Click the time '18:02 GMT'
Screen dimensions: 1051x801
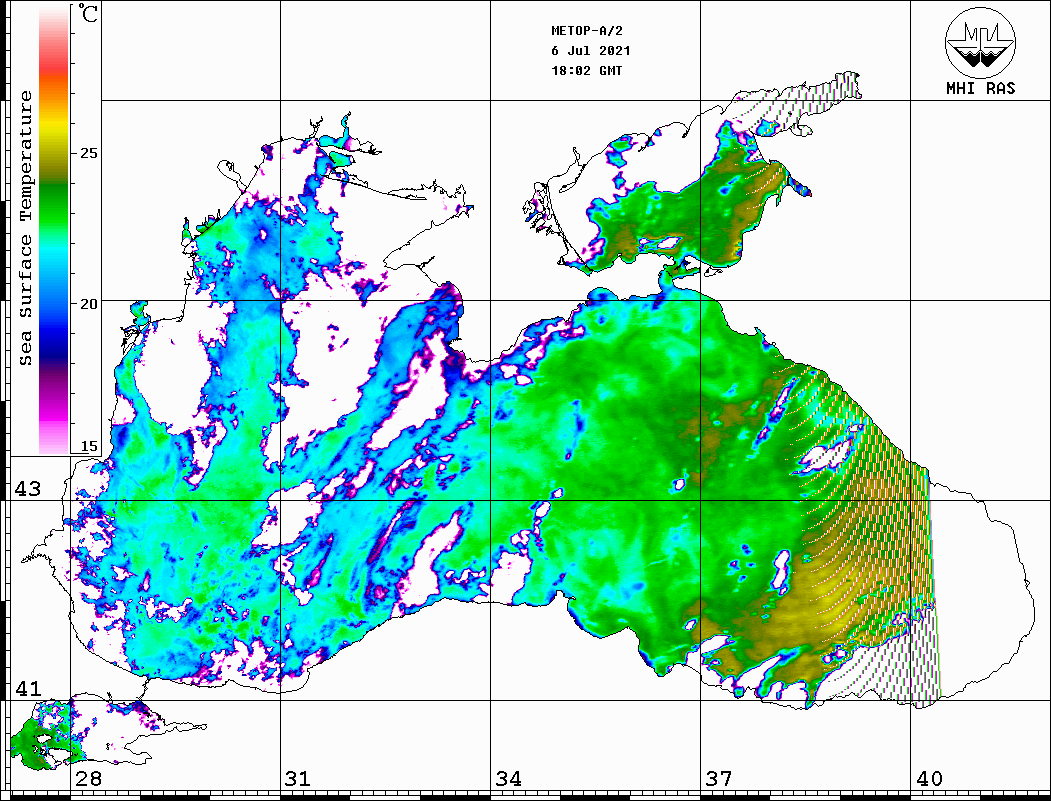click(586, 70)
